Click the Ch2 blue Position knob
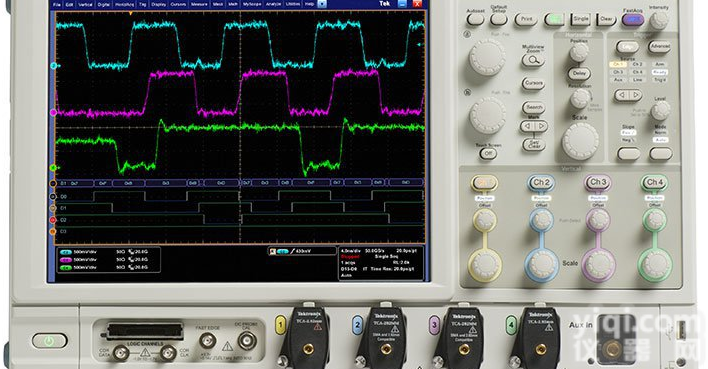 (541, 220)
